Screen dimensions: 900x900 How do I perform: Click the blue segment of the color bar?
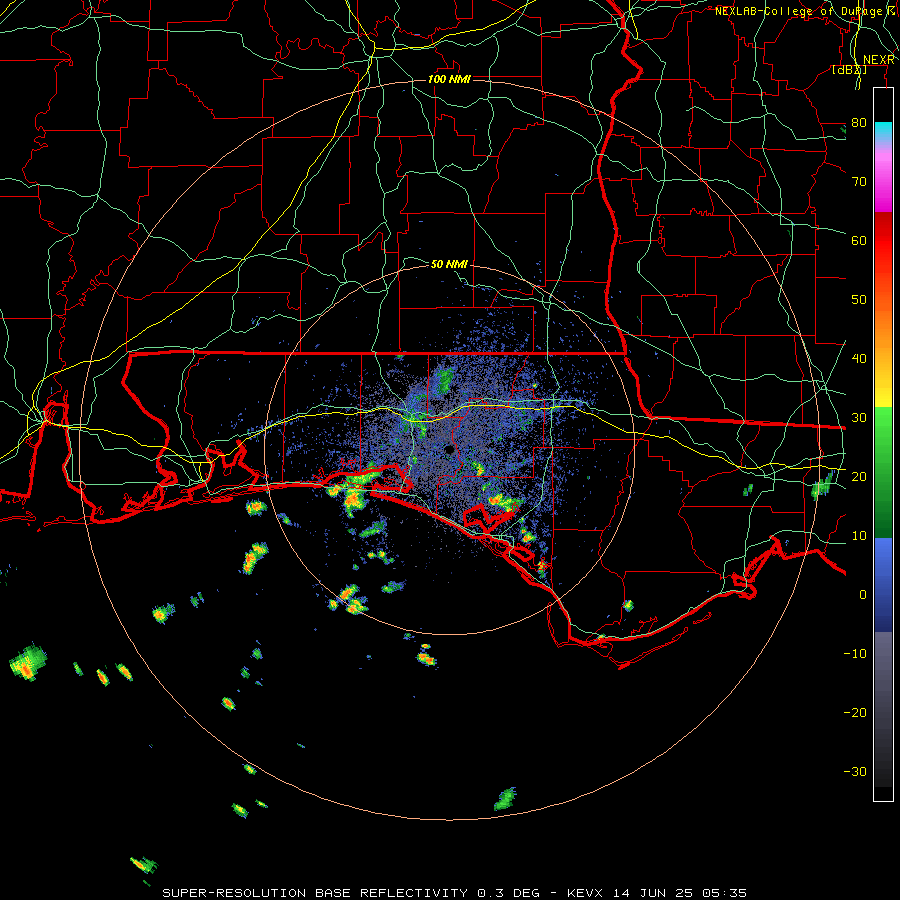883,585
